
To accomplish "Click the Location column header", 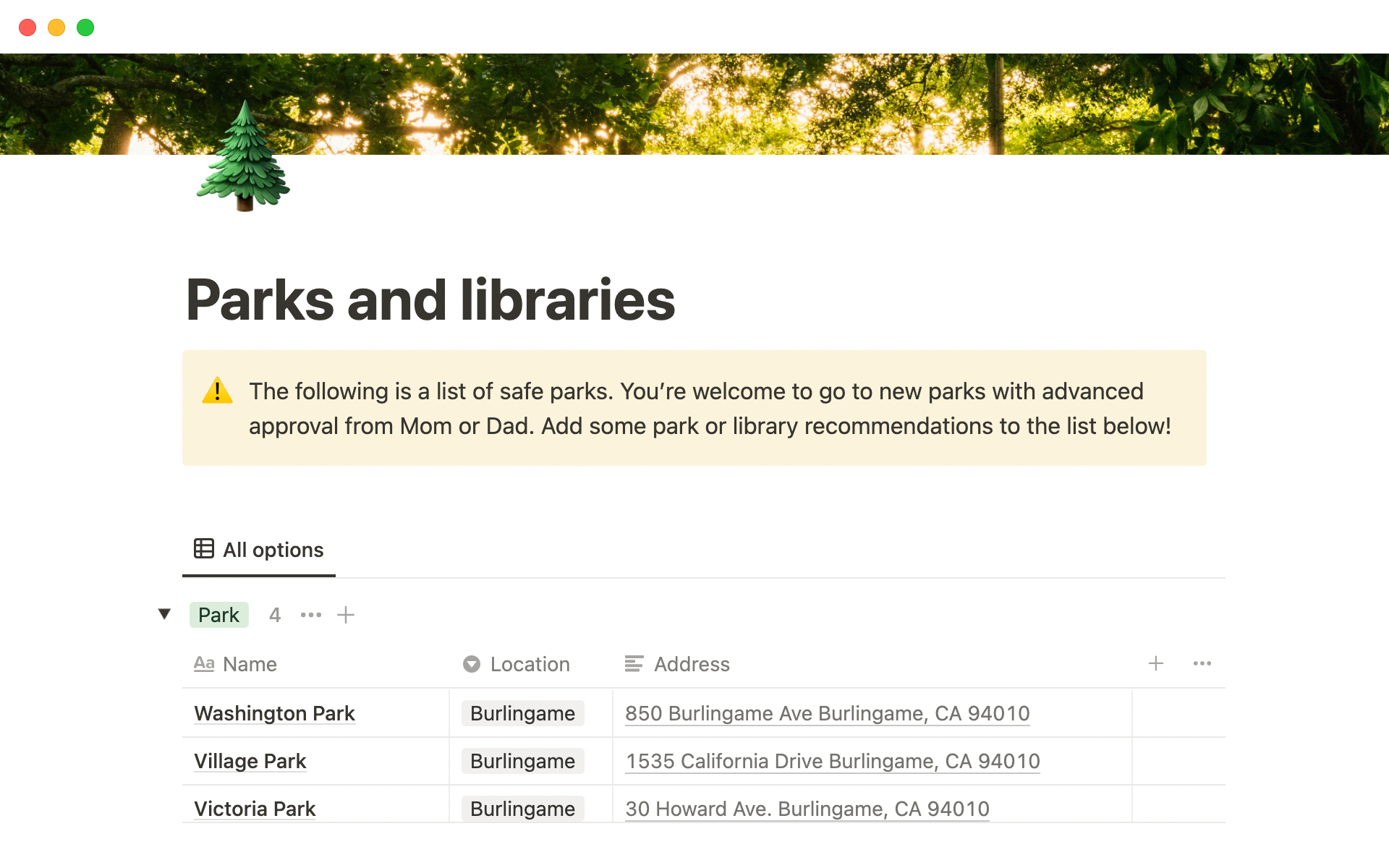I will (530, 664).
